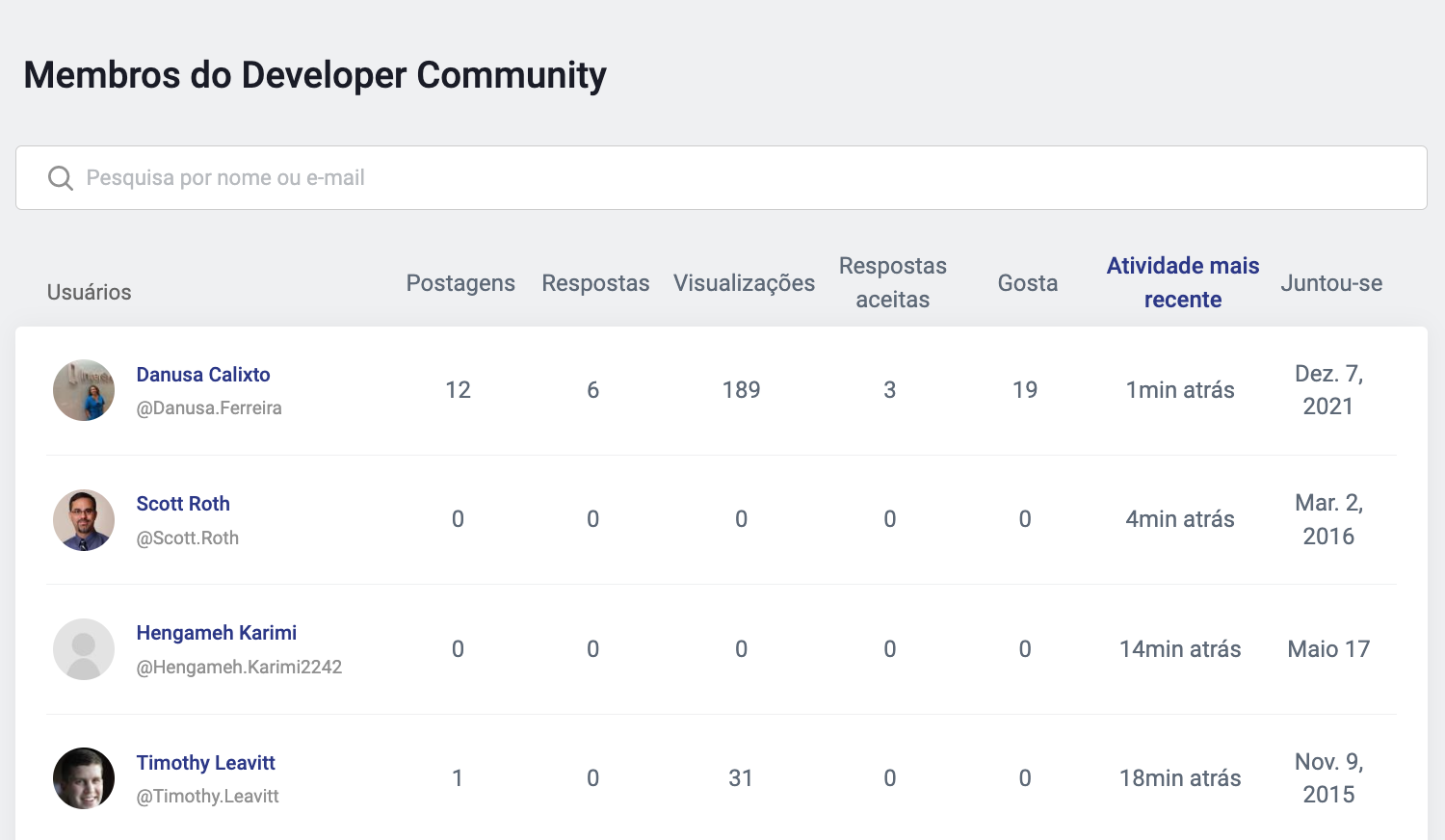
Task: Open Timothy Leavitt name link
Action: click(x=206, y=763)
